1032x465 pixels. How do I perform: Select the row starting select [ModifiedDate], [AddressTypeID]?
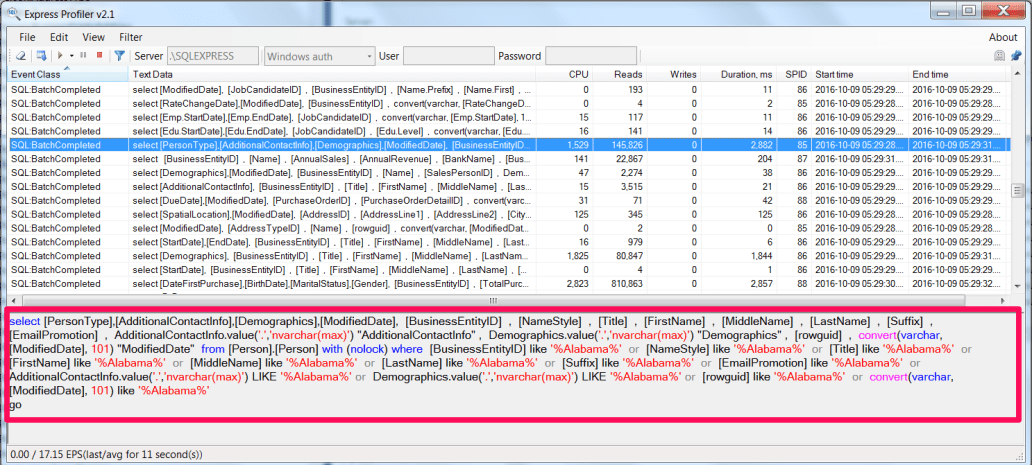(509, 228)
